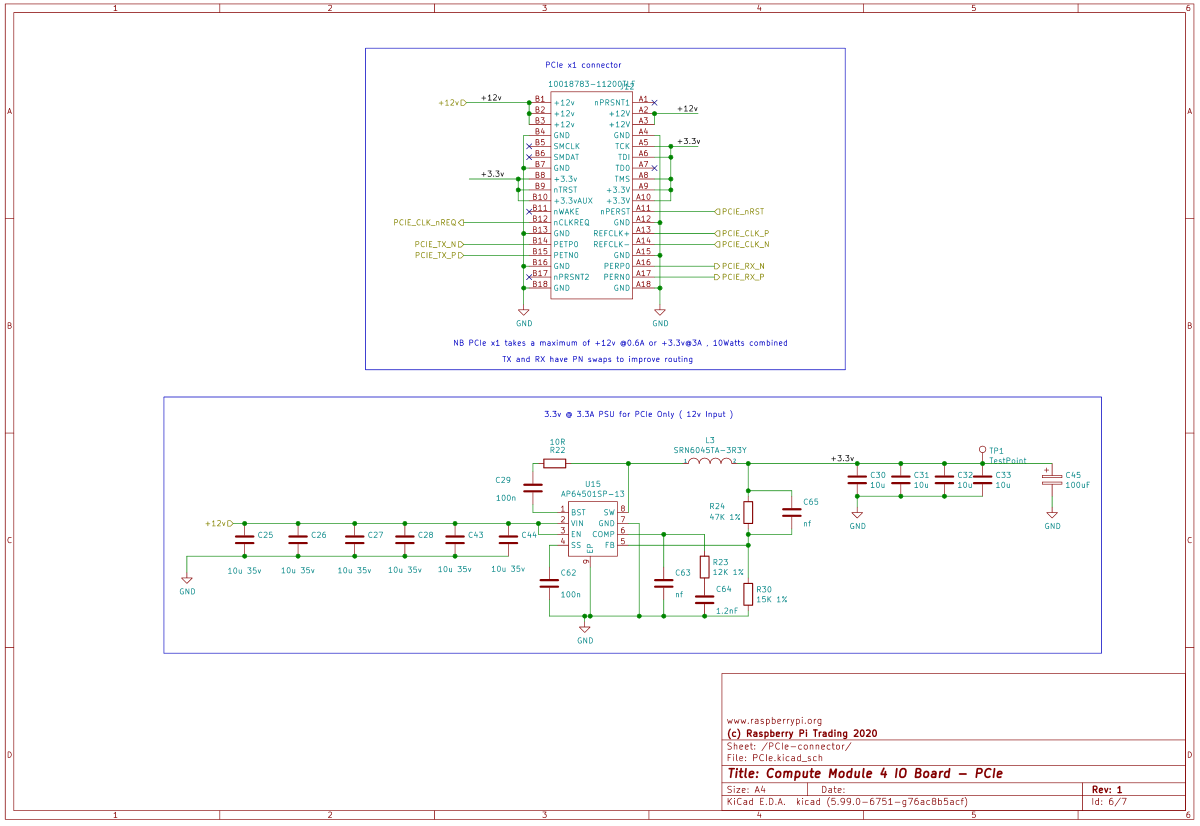Select resistor R22 symbol

(x=555, y=463)
